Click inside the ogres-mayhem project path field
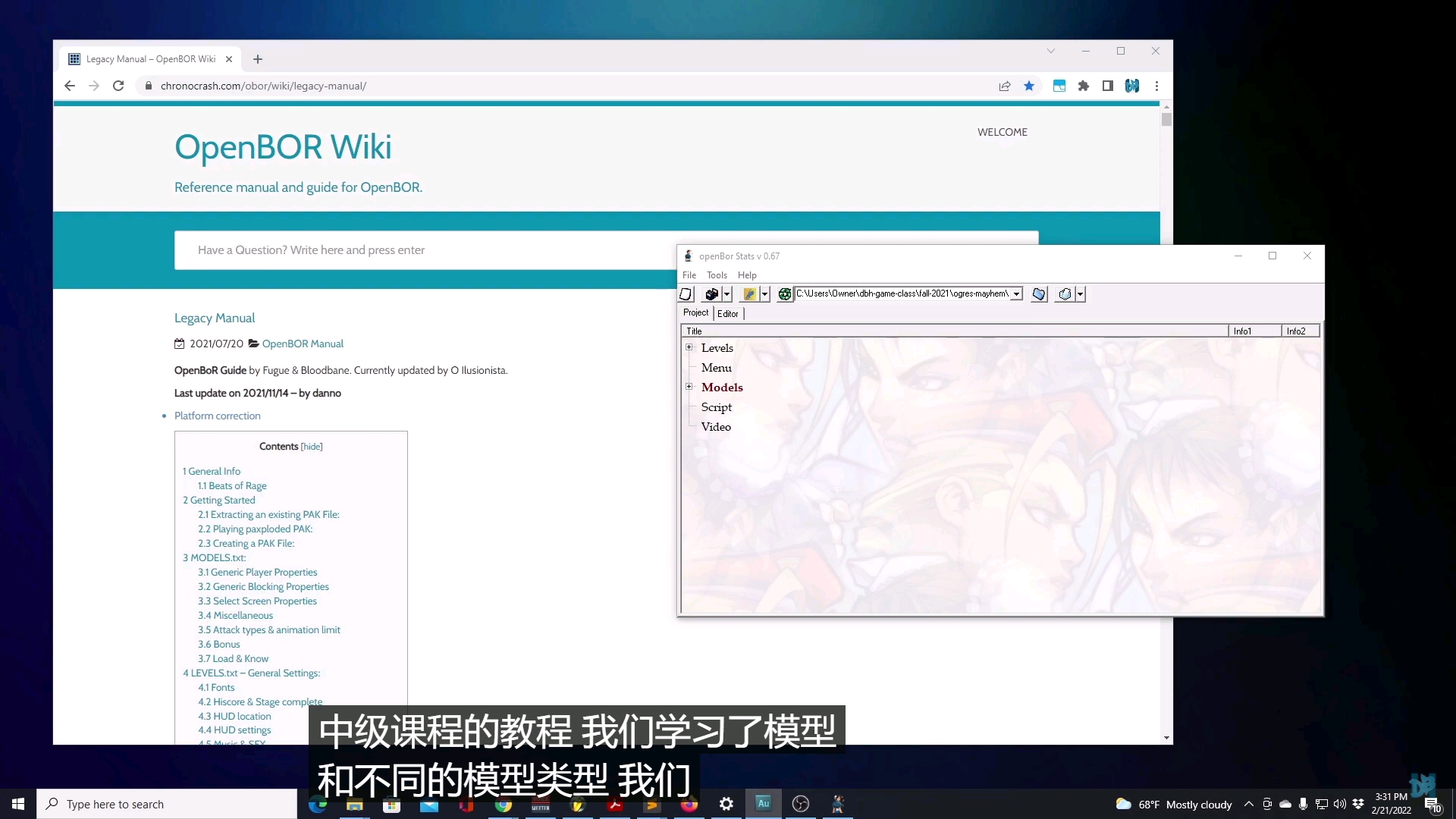Image resolution: width=1456 pixels, height=819 pixels. (x=902, y=294)
